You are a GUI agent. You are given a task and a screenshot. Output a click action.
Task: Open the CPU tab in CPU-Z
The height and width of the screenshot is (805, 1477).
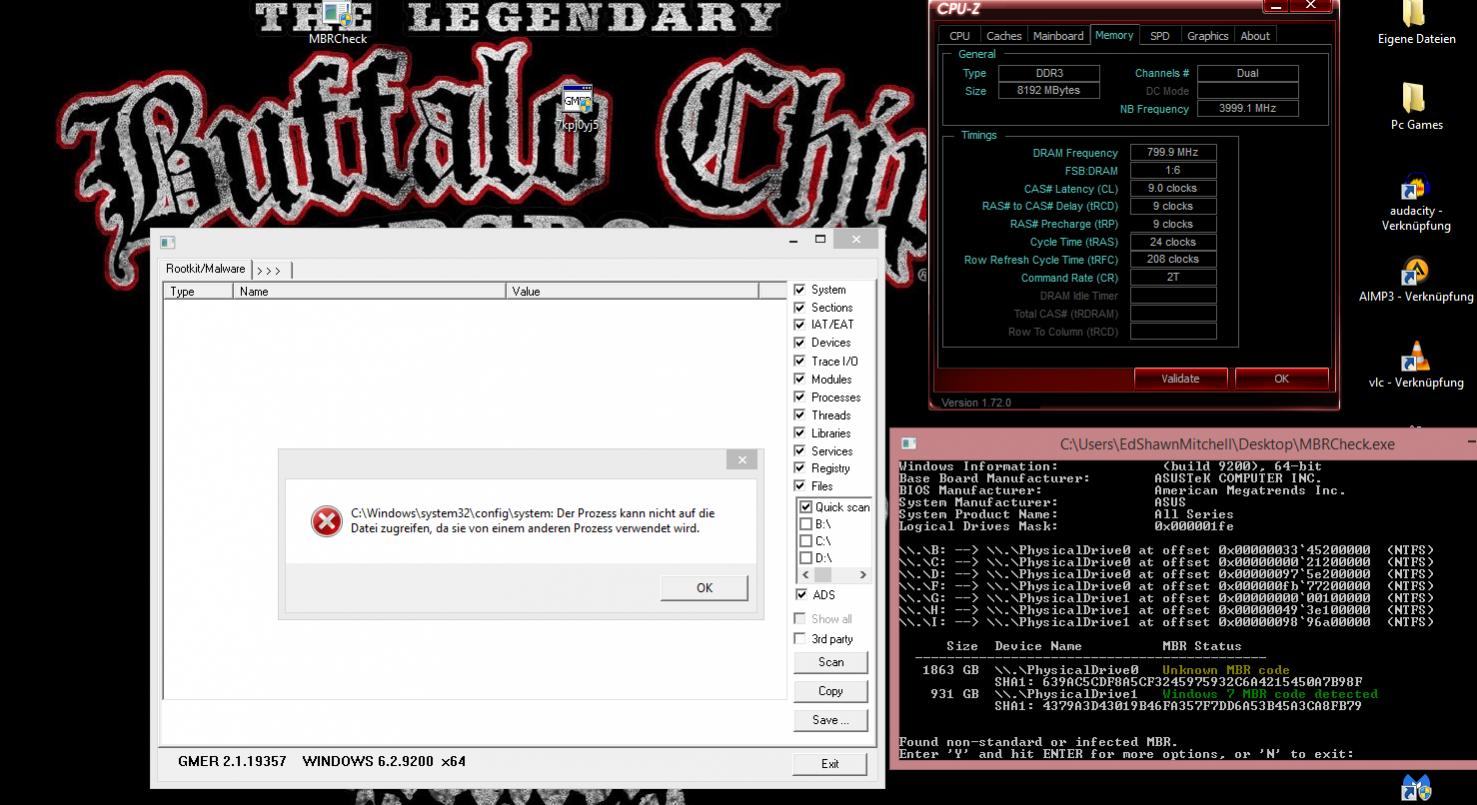[959, 36]
